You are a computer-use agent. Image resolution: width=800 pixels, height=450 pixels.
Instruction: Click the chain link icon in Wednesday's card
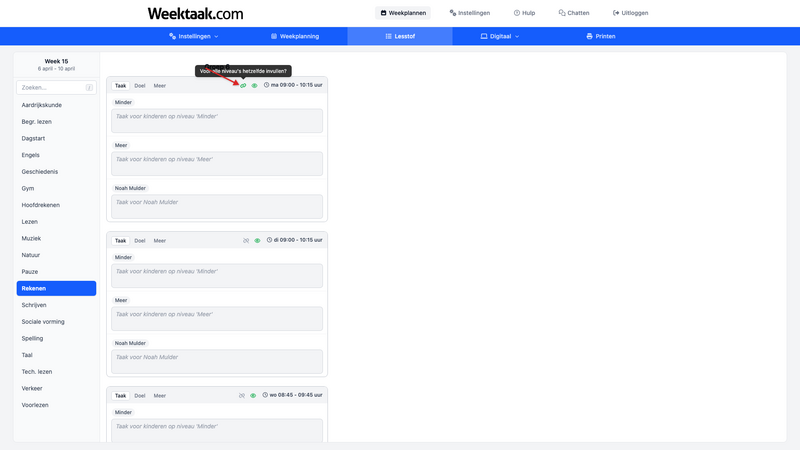[x=242, y=395]
